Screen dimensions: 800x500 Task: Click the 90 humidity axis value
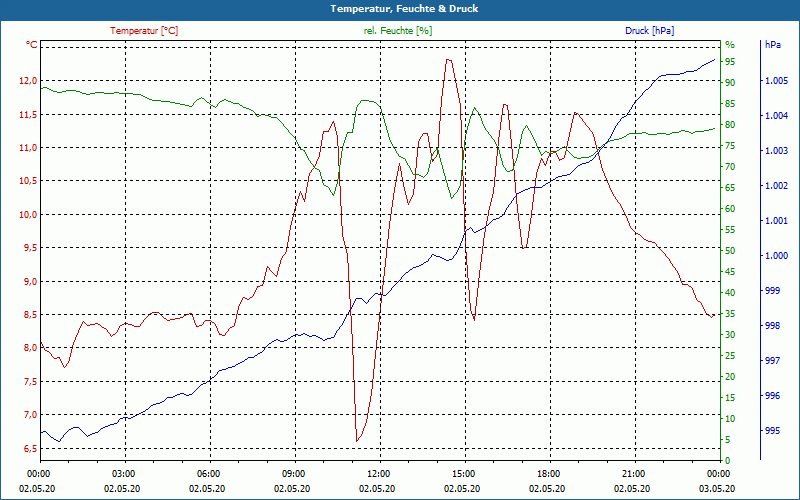coord(730,83)
